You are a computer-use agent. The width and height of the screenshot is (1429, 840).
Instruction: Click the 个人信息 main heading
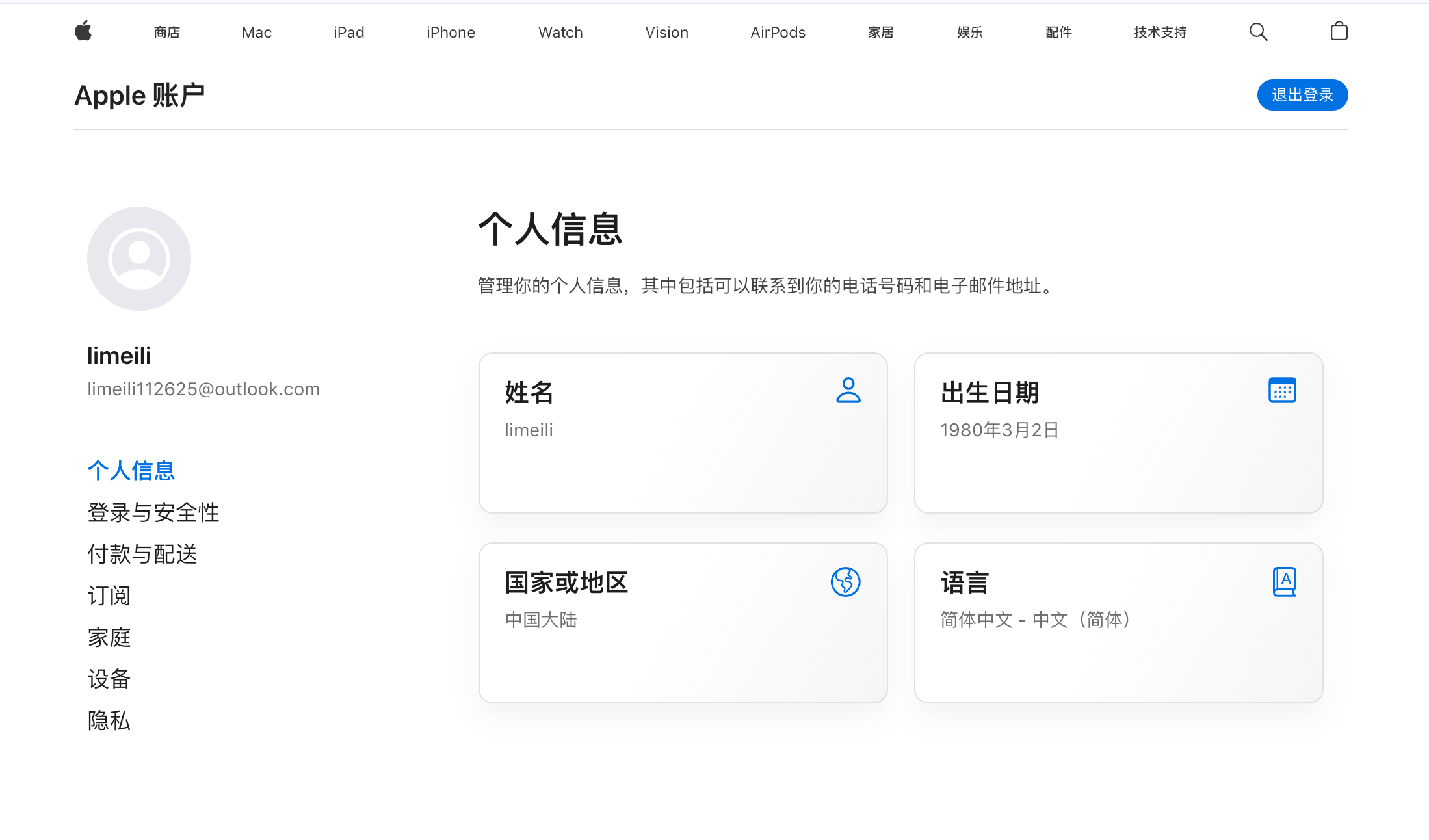pos(551,229)
